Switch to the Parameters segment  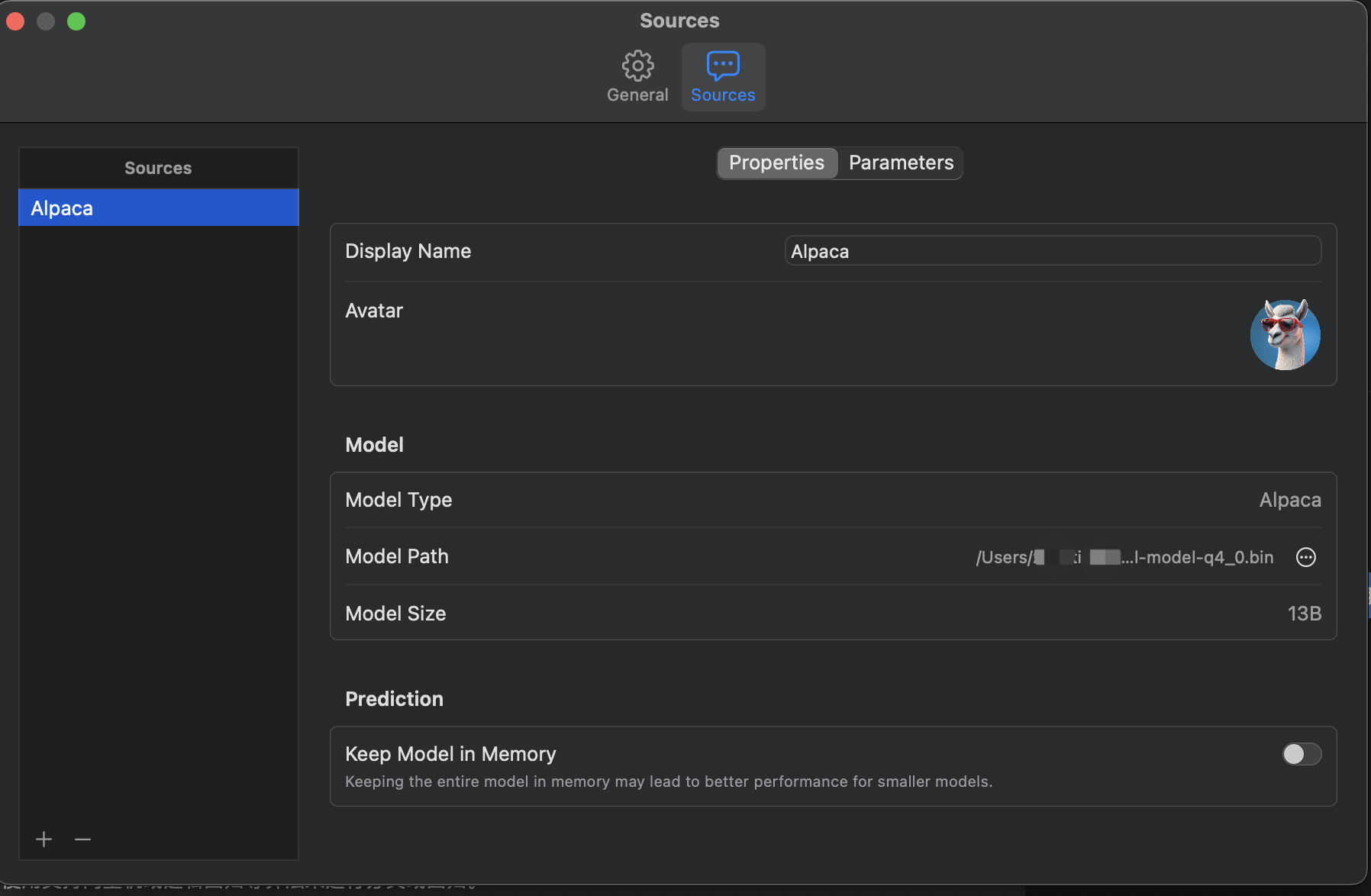[901, 163]
